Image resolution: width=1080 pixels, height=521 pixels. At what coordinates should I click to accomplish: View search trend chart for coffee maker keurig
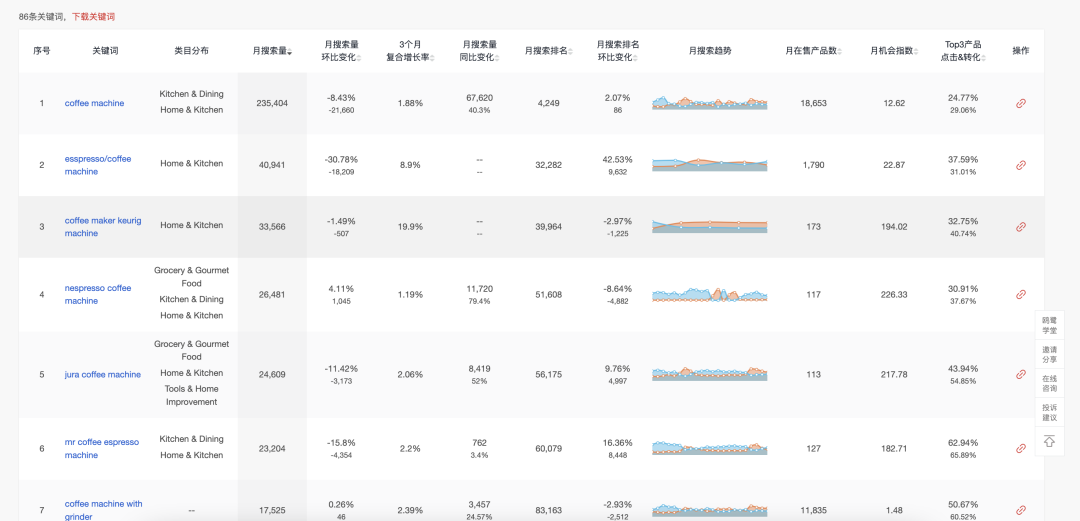709,227
